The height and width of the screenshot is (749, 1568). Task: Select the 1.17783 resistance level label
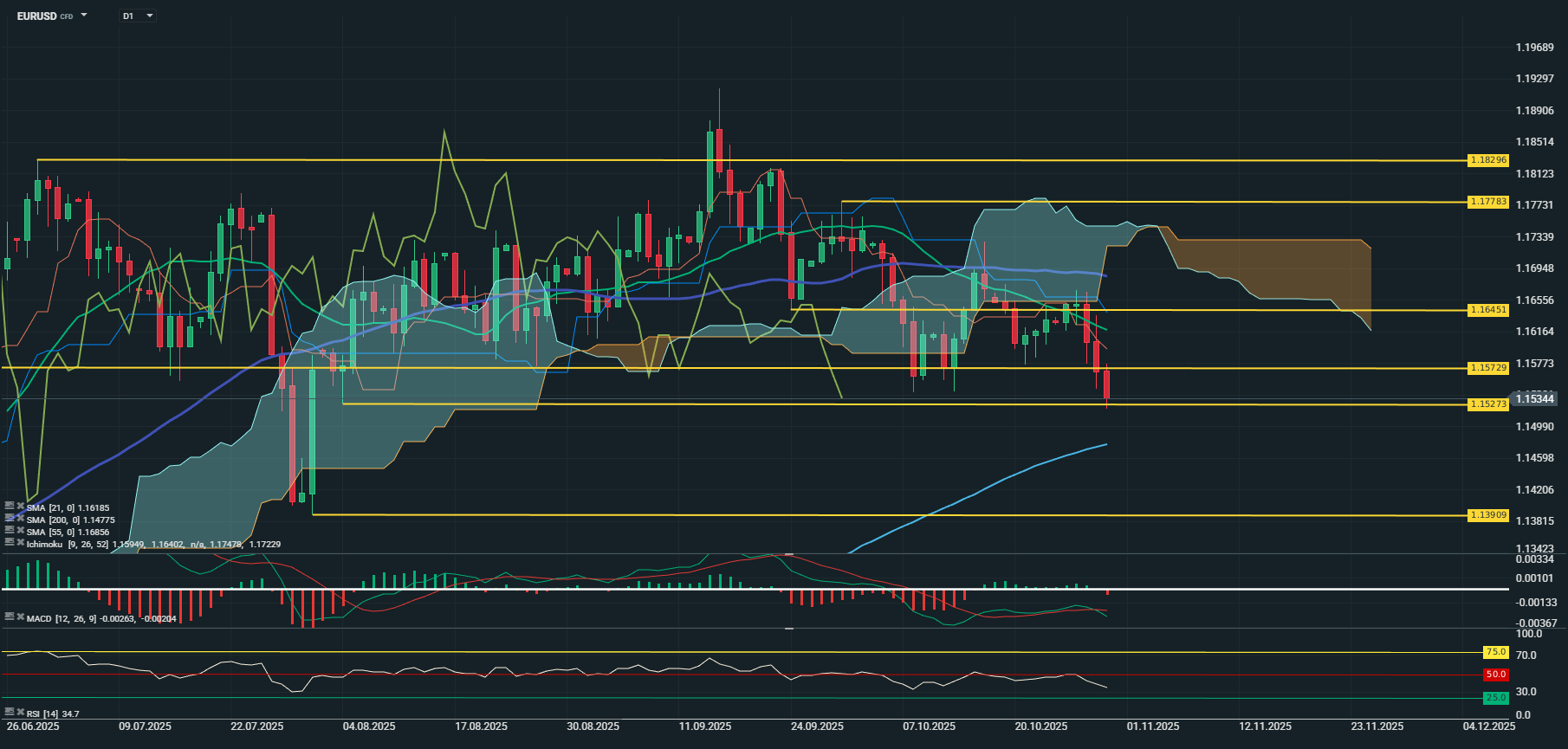(1487, 202)
